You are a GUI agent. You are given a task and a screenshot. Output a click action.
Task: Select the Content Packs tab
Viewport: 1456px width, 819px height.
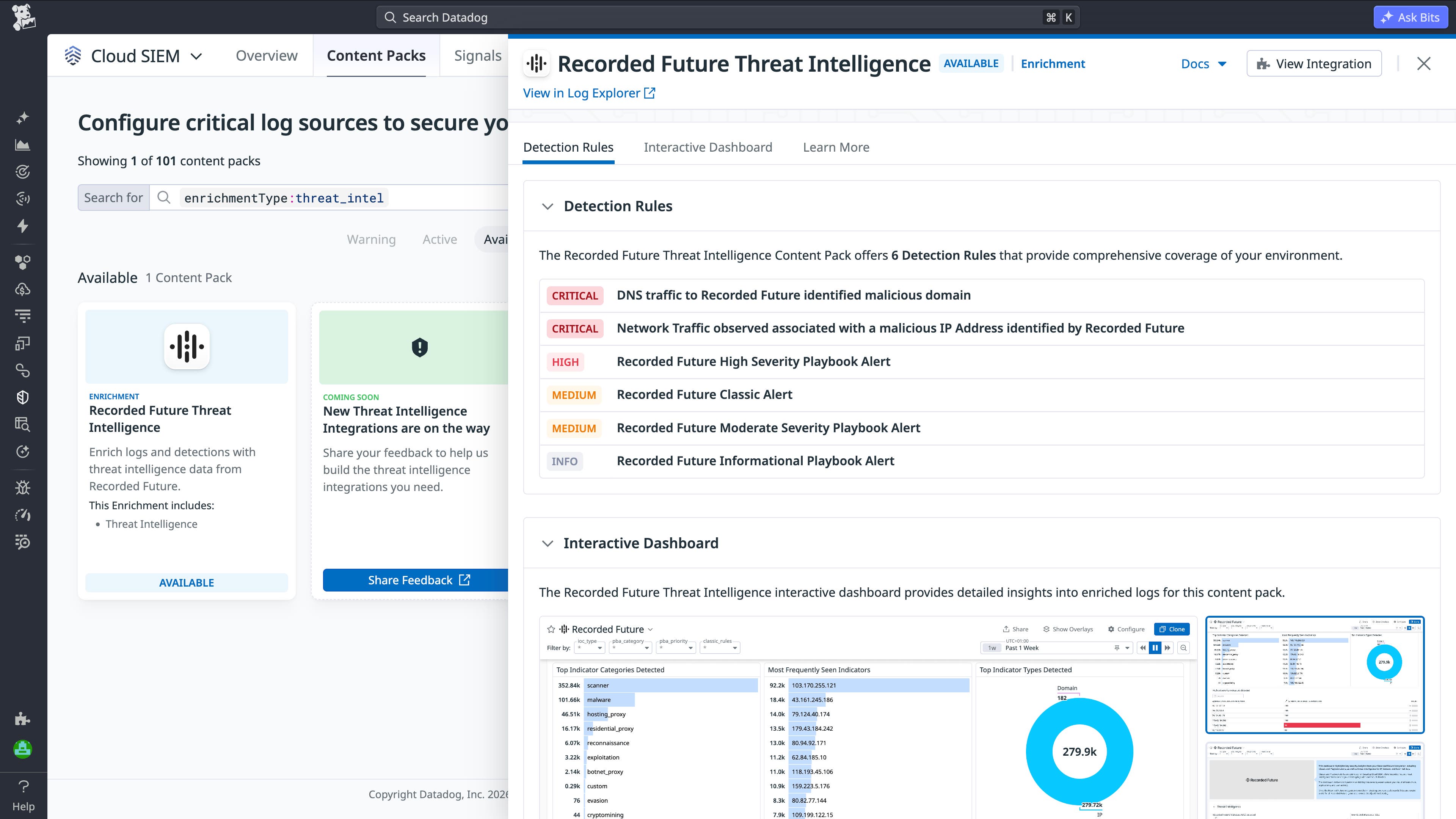pos(376,55)
